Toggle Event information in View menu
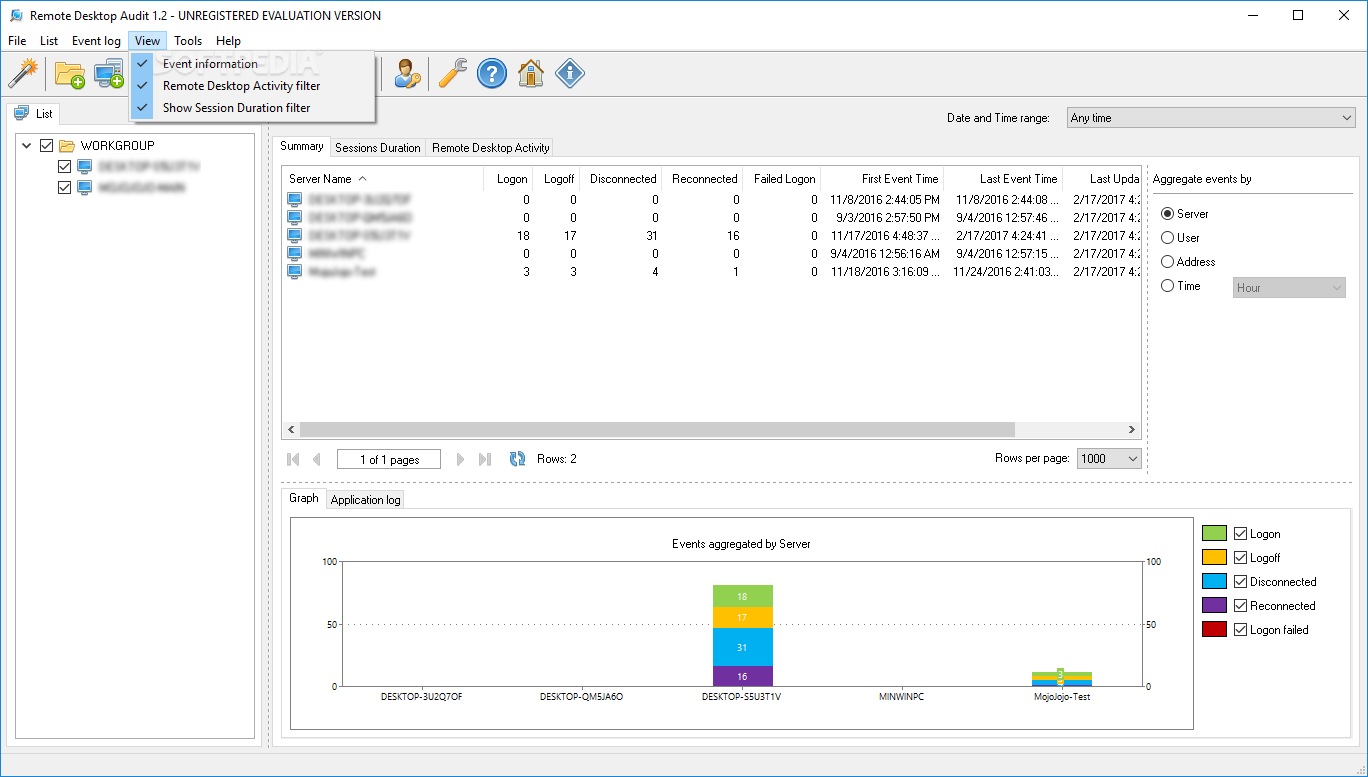 (x=253, y=64)
